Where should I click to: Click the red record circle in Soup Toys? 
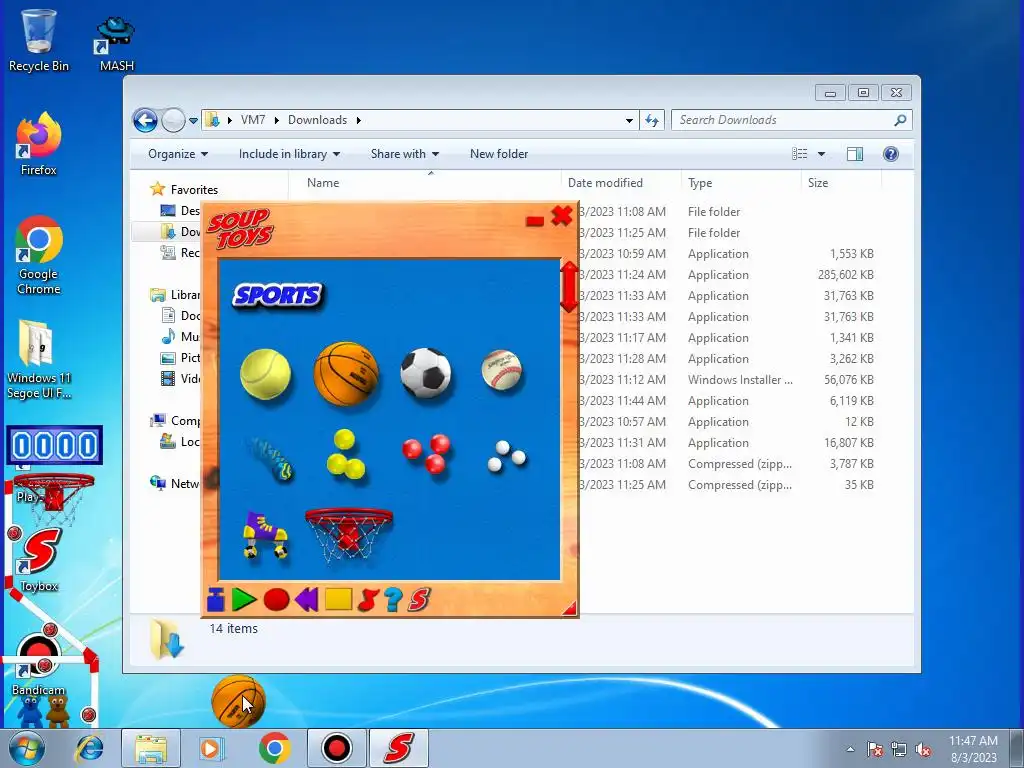tap(276, 599)
